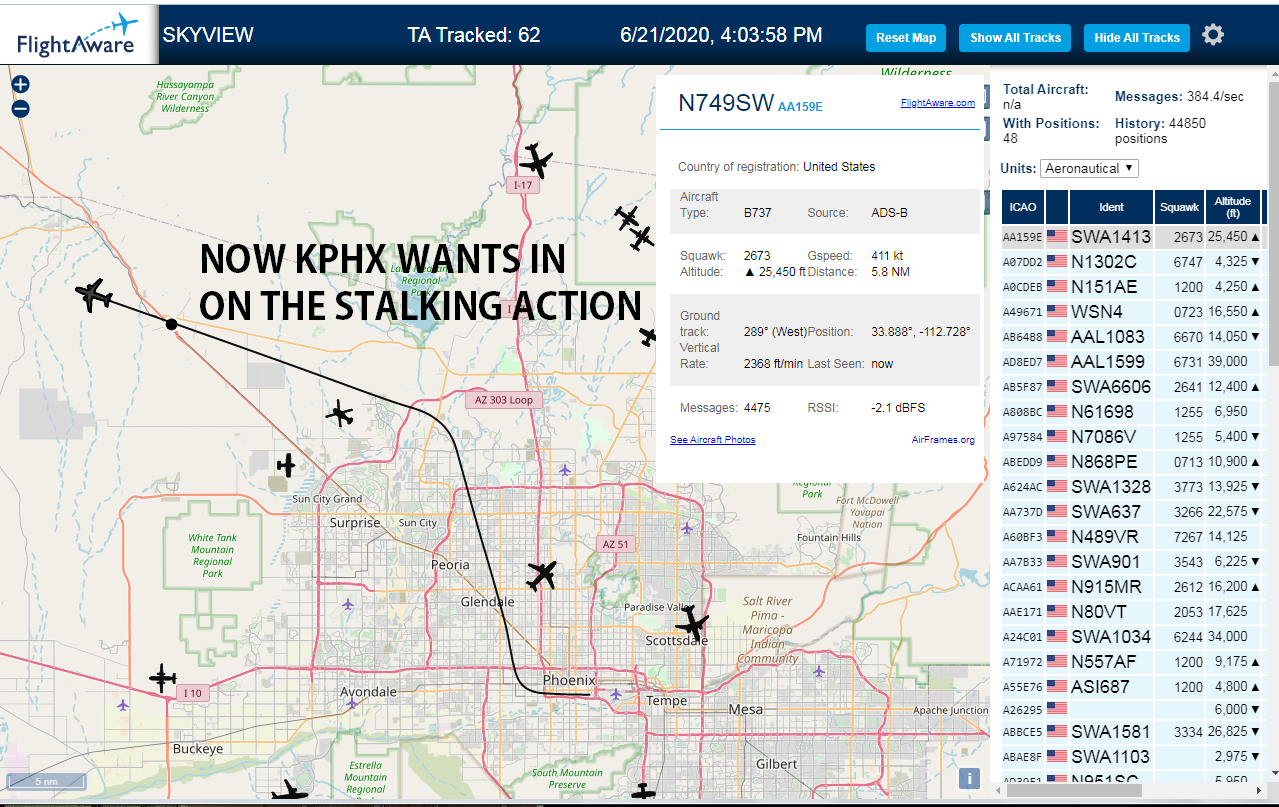Sort table by ICAO column header
Image resolution: width=1279 pixels, height=807 pixels.
tap(1023, 207)
